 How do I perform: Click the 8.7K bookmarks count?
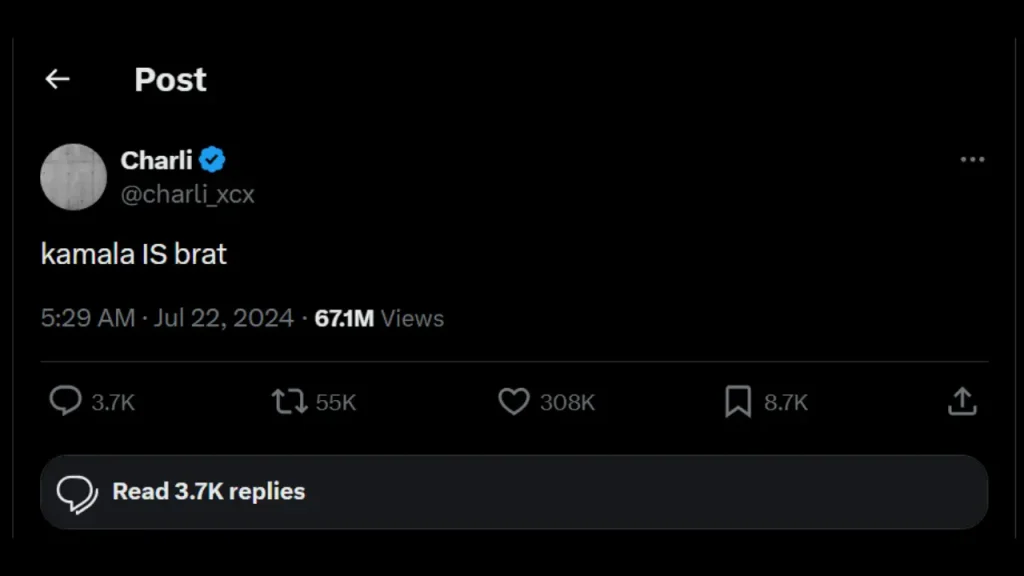pos(786,403)
